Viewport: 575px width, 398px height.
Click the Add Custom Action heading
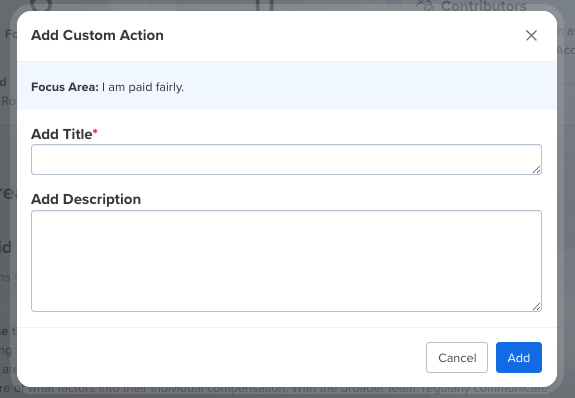(x=97, y=35)
